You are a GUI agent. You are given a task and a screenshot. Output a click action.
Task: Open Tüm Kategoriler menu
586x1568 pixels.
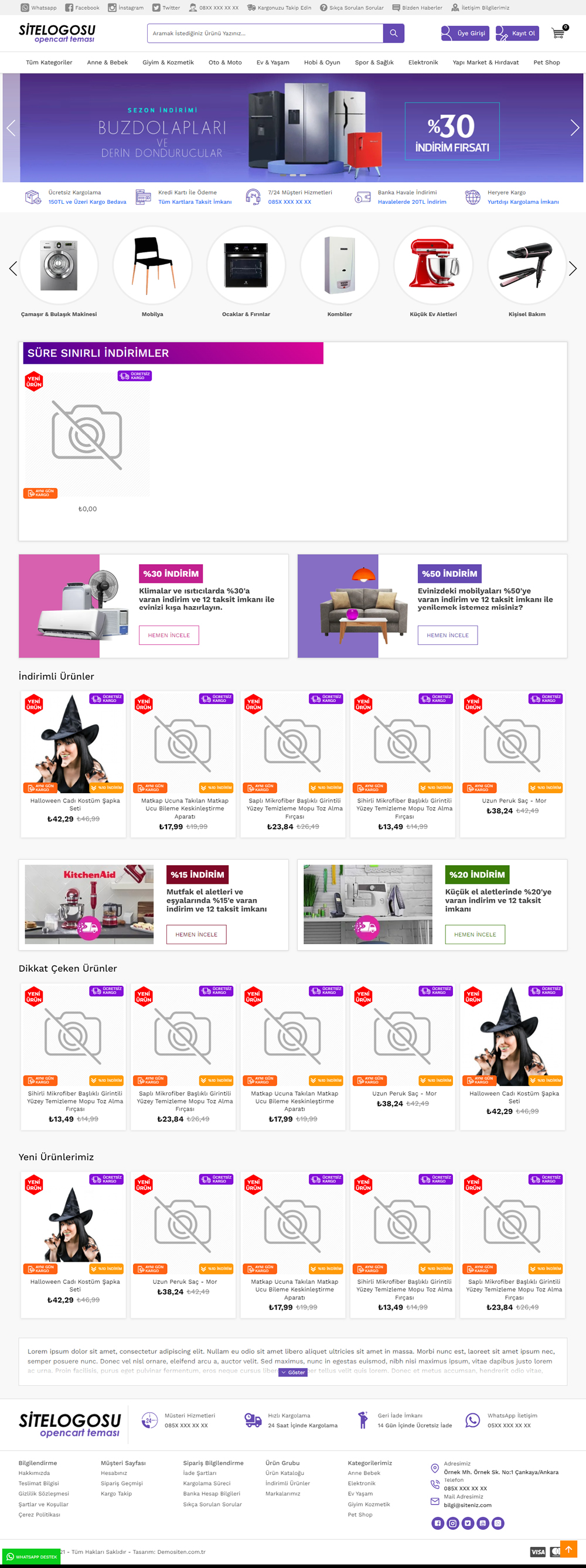(49, 62)
